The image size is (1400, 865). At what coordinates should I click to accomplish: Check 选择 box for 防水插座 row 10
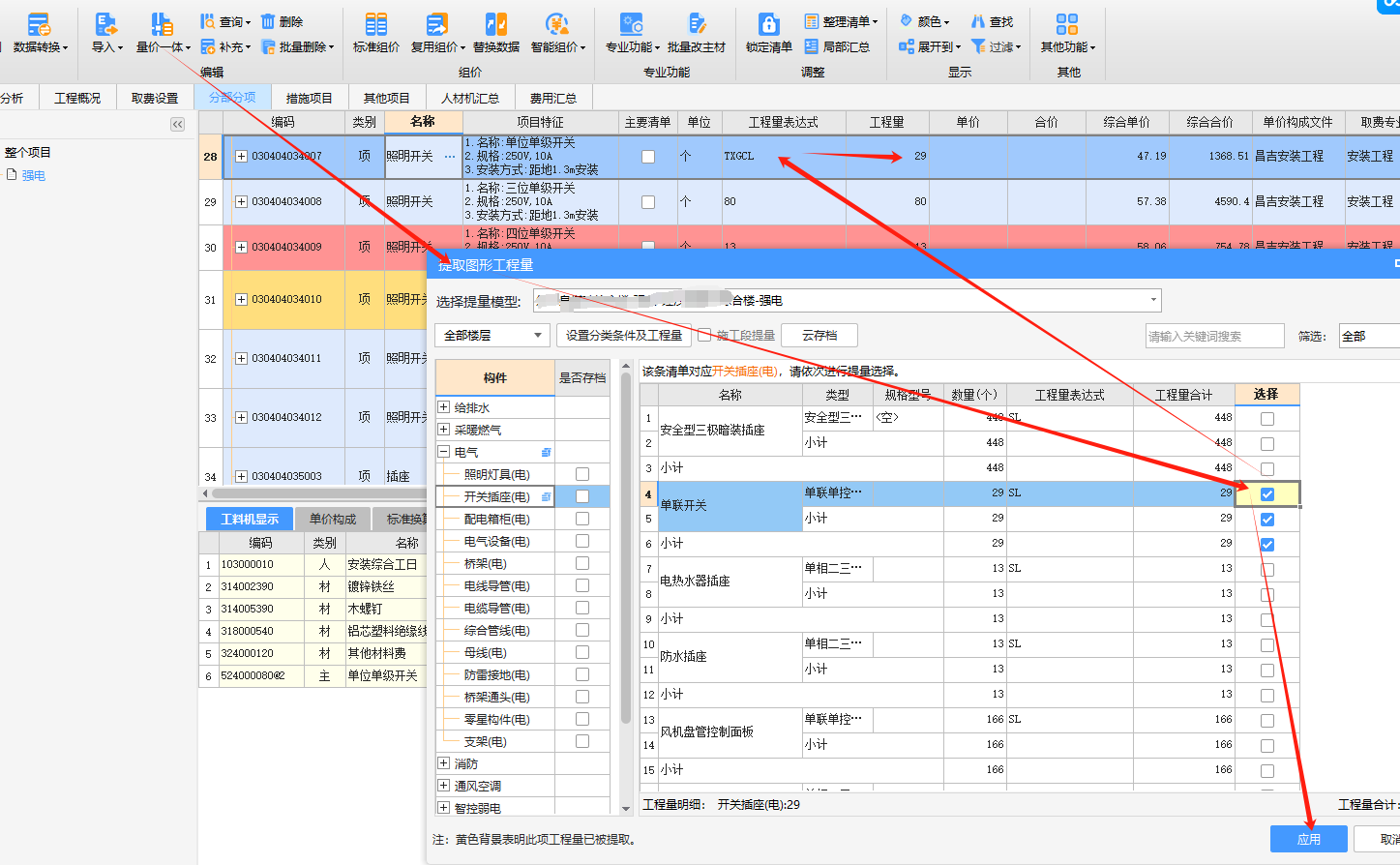(x=1267, y=645)
